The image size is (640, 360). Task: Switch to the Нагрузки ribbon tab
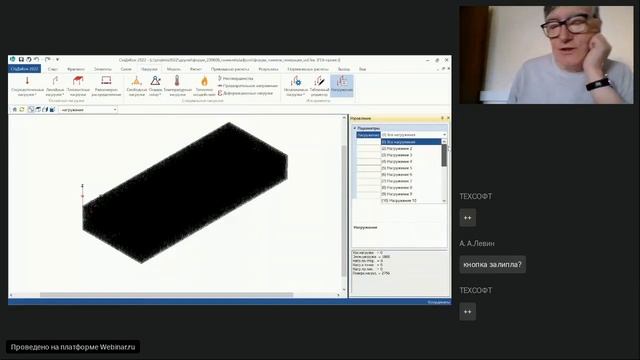click(149, 69)
